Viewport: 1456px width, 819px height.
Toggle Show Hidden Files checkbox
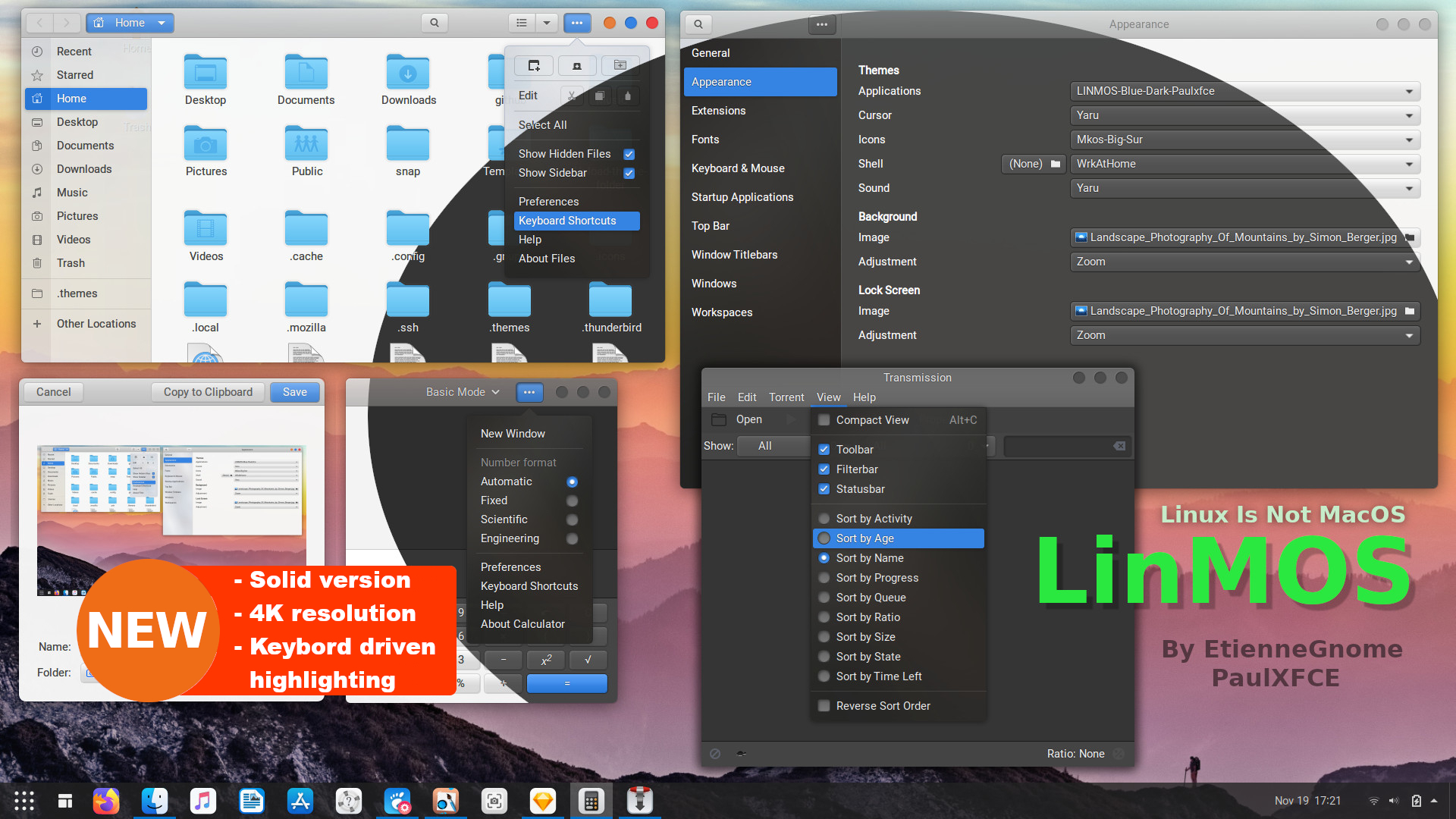pos(629,154)
